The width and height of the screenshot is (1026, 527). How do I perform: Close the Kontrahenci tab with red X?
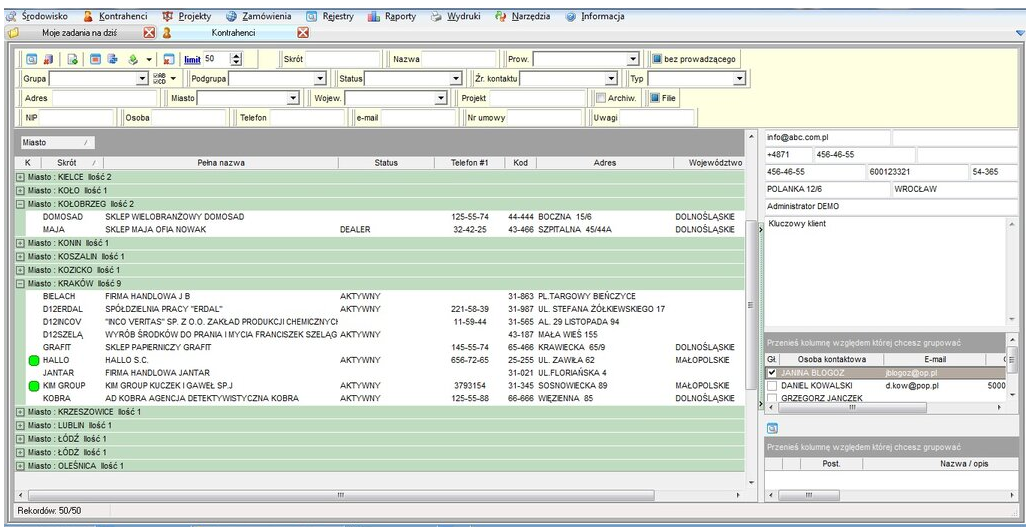click(x=302, y=32)
